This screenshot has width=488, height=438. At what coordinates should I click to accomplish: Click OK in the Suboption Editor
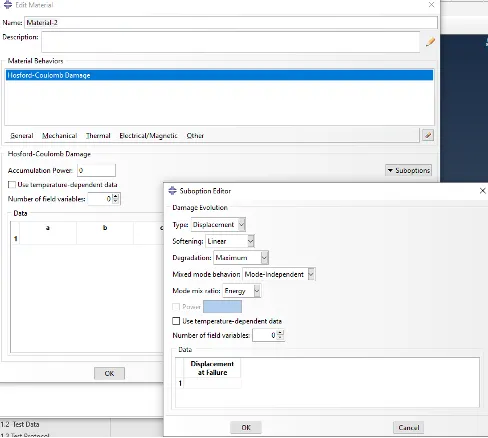pyautogui.click(x=246, y=427)
